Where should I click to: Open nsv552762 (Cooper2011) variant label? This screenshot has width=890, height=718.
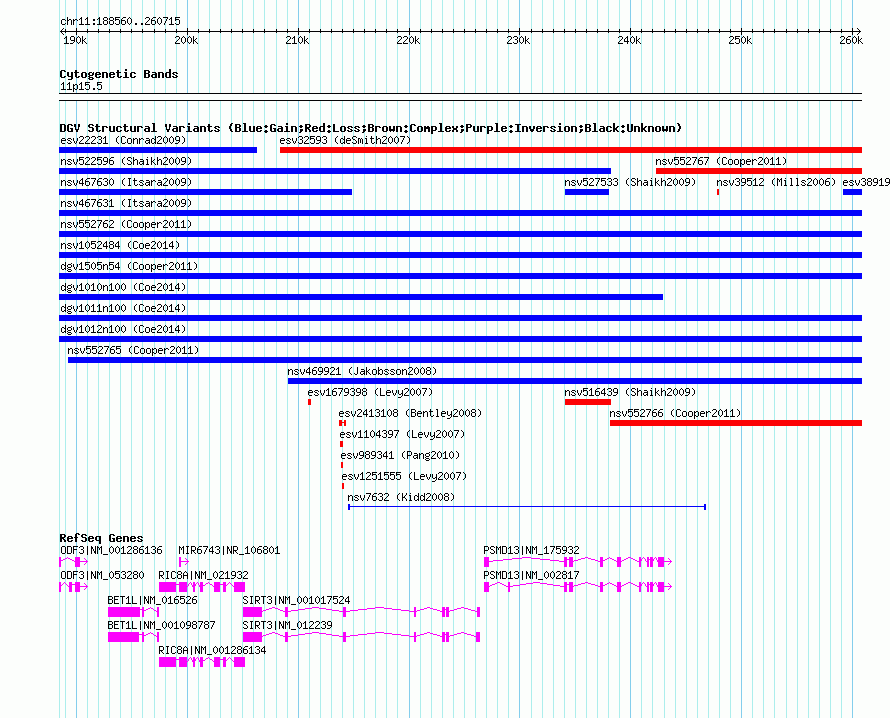click(x=126, y=224)
